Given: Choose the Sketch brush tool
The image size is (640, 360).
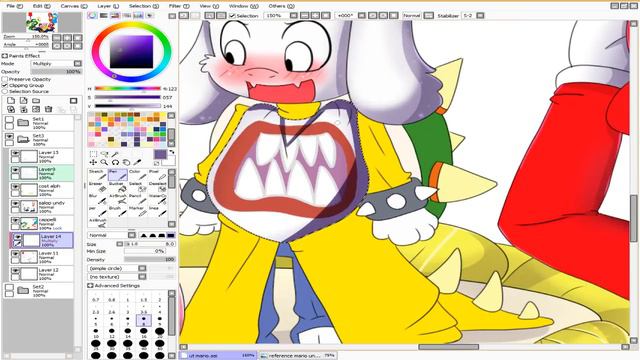Looking at the screenshot, I should pyautogui.click(x=98, y=175).
